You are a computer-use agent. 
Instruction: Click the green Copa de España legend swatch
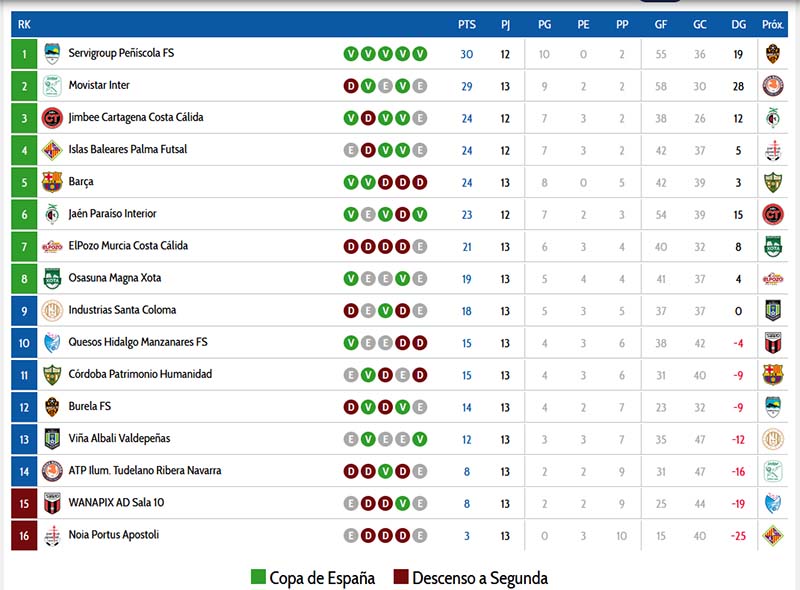click(258, 577)
